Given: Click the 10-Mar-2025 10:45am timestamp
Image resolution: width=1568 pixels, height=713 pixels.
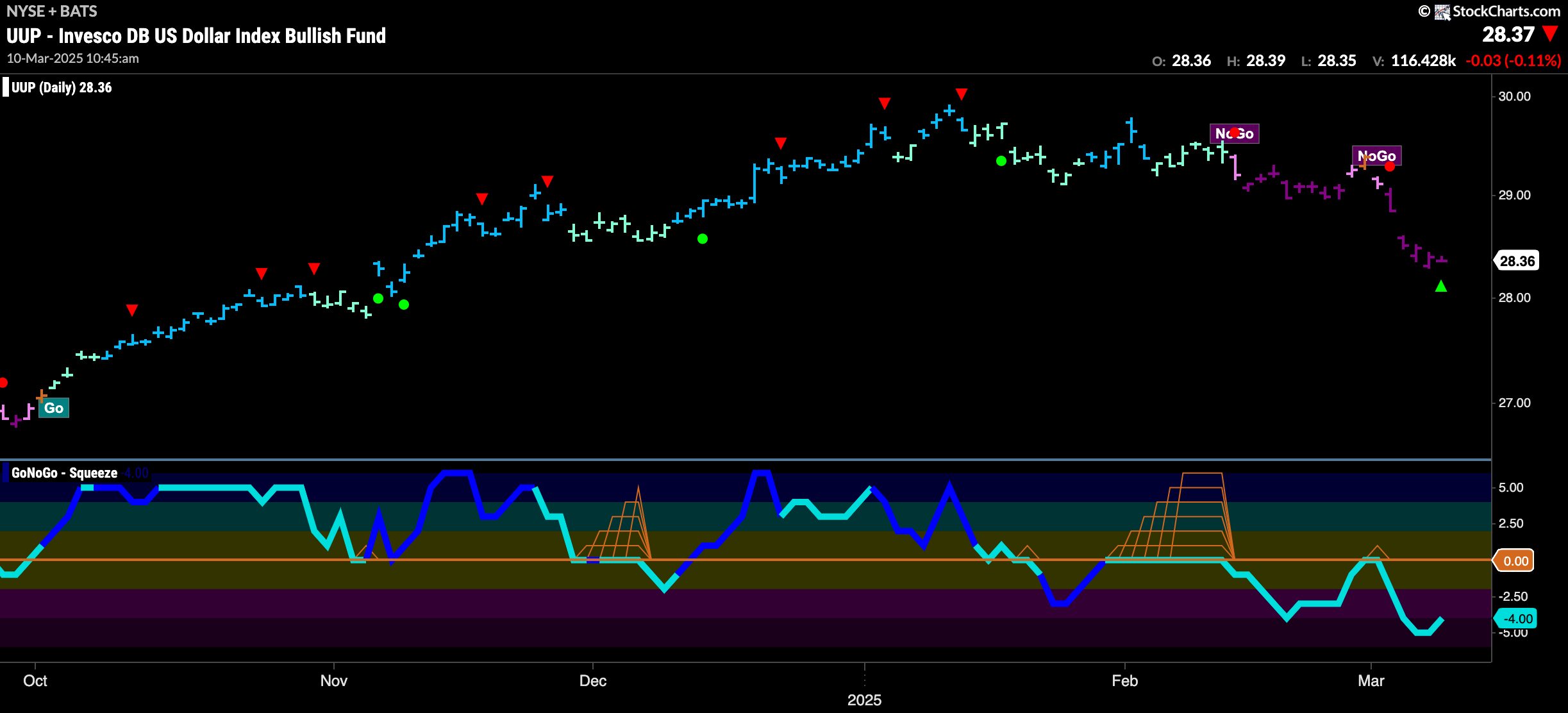Looking at the screenshot, I should [x=72, y=58].
